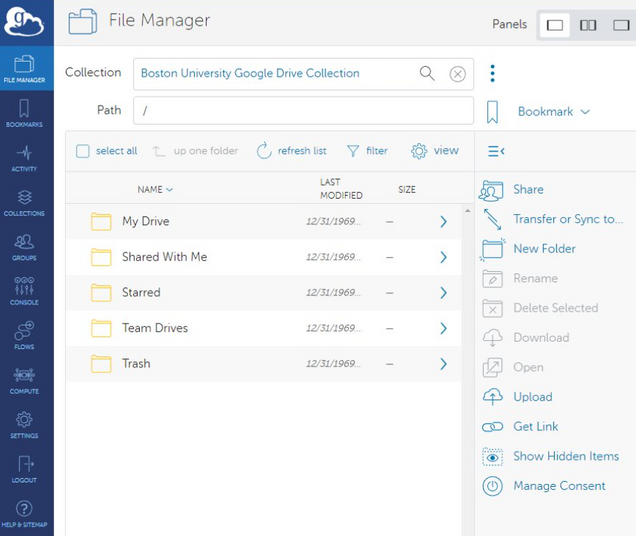The height and width of the screenshot is (536, 636).
Task: Expand the Team Drives folder chevron
Action: (443, 328)
